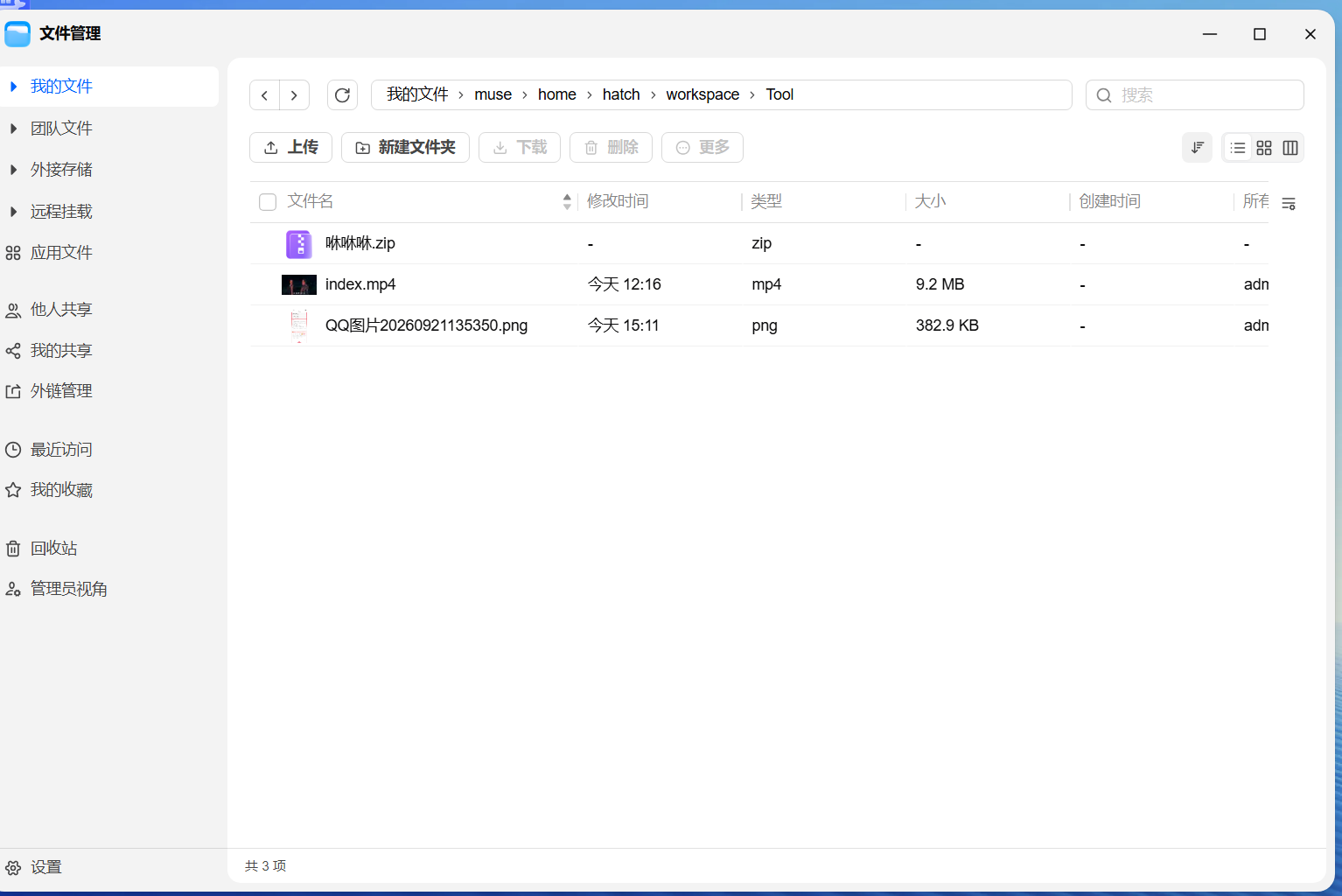Open 我的共享 in the sidebar
This screenshot has height=896, width=1342.
pyautogui.click(x=61, y=351)
